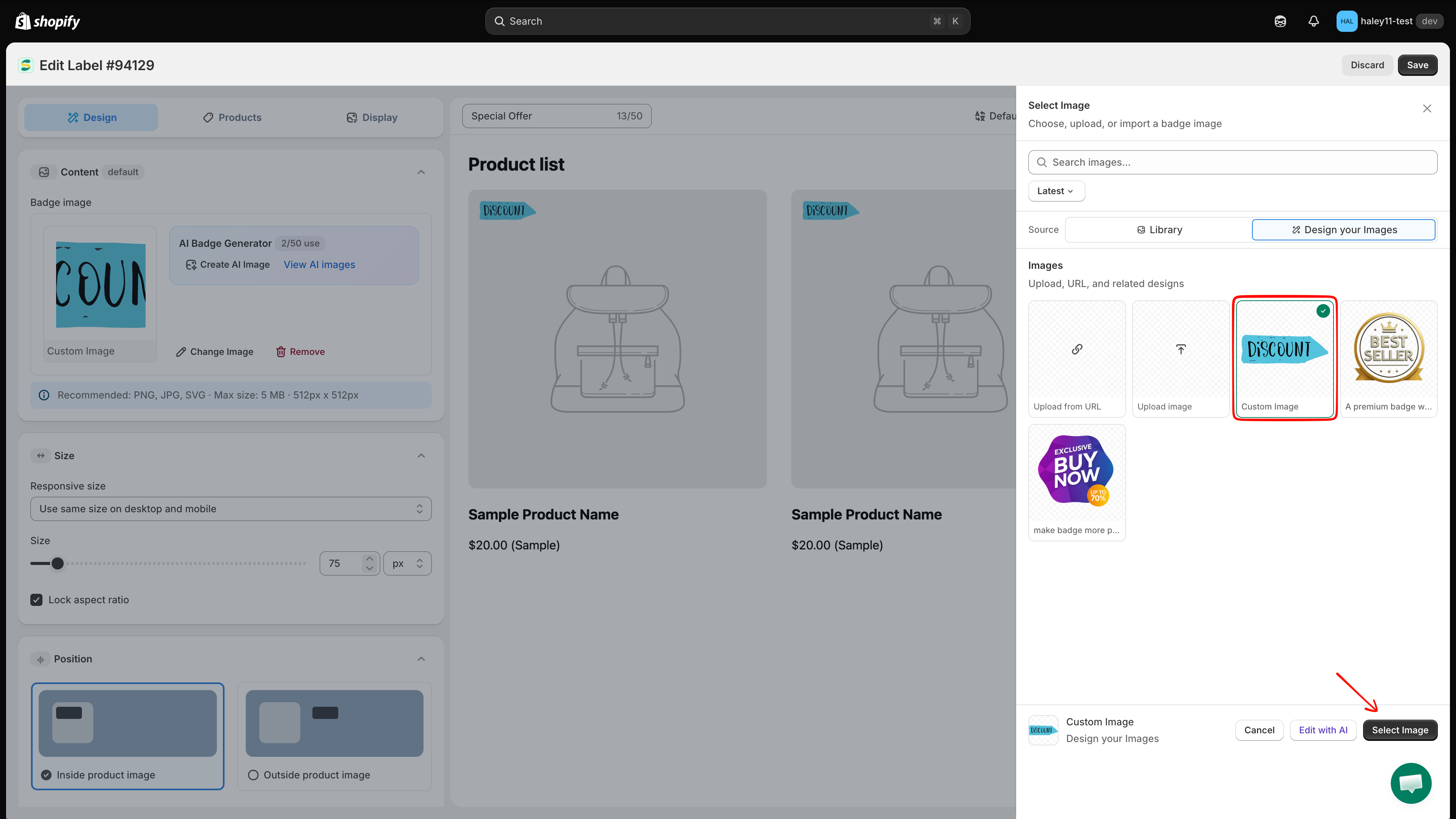Select Design your Images source
The image size is (1456, 819).
(1343, 229)
